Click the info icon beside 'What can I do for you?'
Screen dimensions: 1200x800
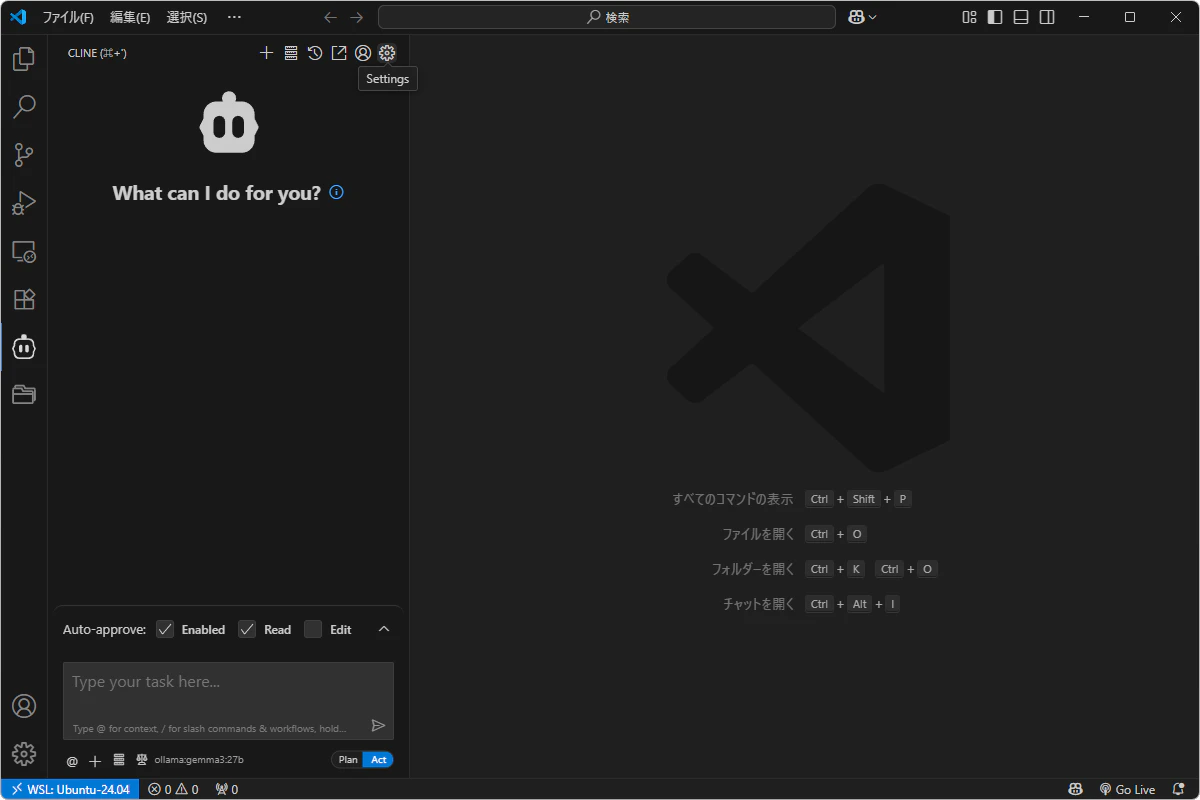336,192
